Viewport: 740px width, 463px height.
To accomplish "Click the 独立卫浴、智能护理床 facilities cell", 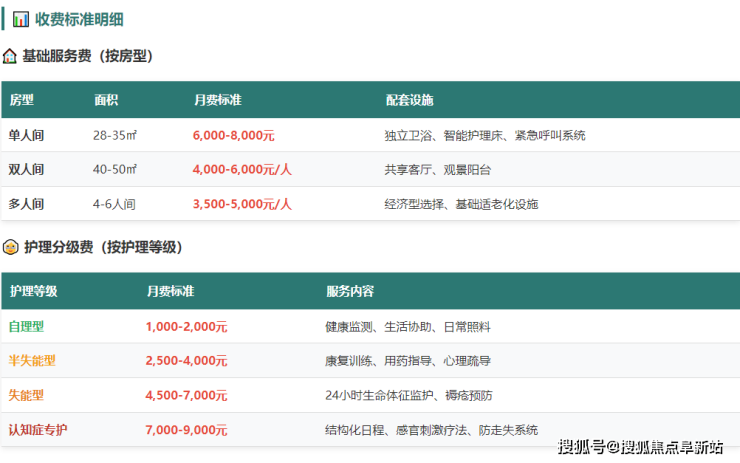I will (x=484, y=135).
